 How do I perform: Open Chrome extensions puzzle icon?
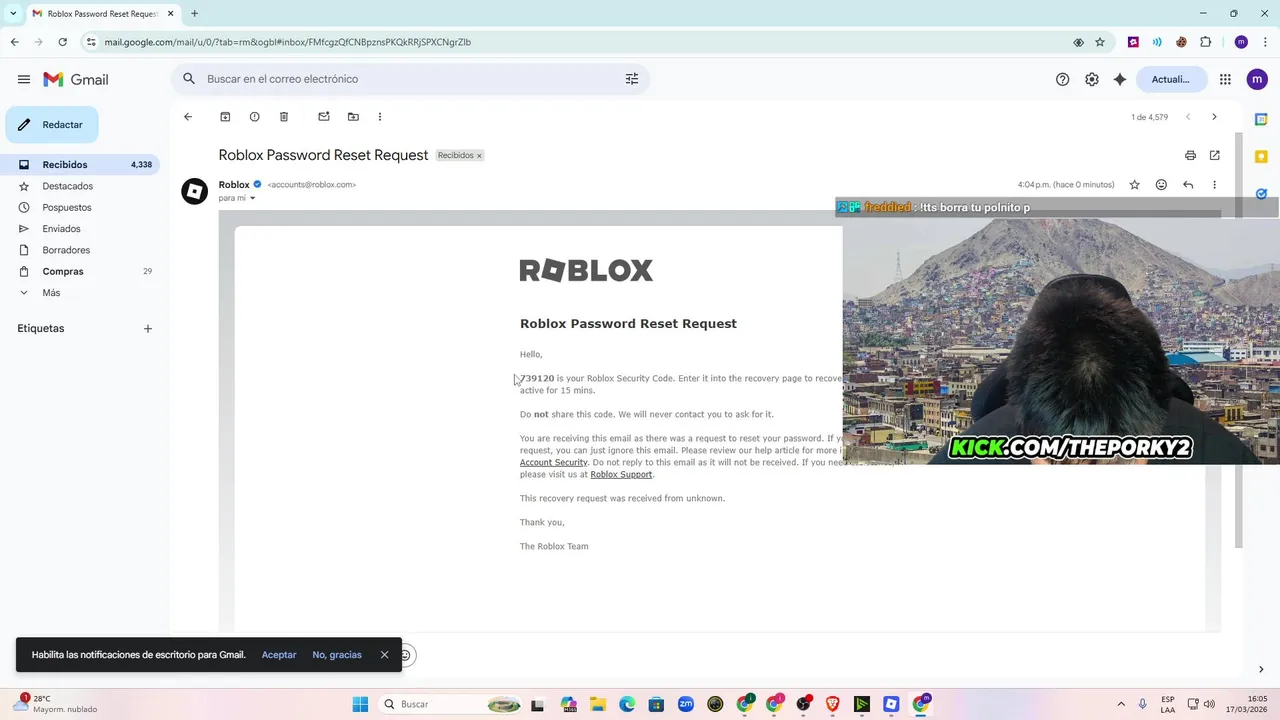(x=1205, y=42)
